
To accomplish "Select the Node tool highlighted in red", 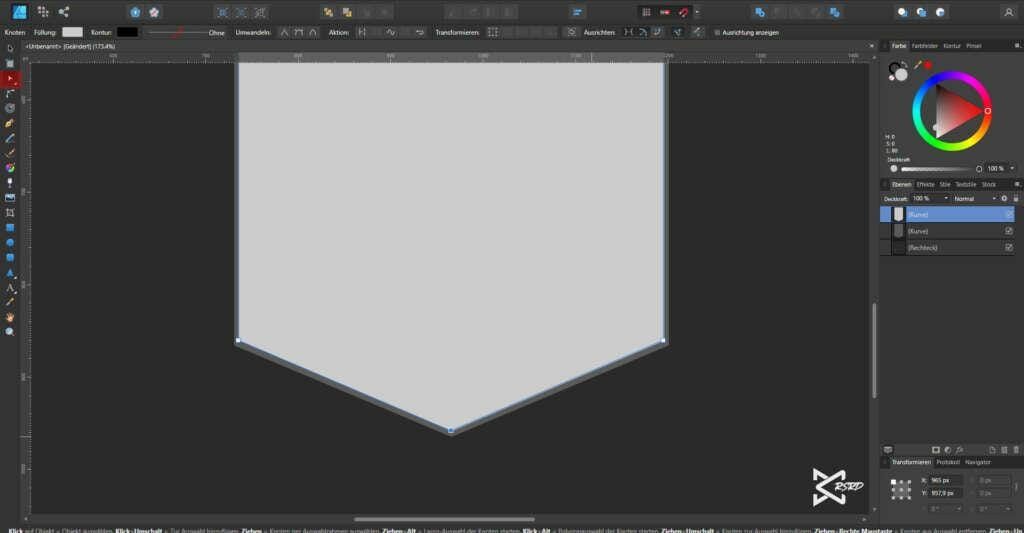I will point(10,78).
